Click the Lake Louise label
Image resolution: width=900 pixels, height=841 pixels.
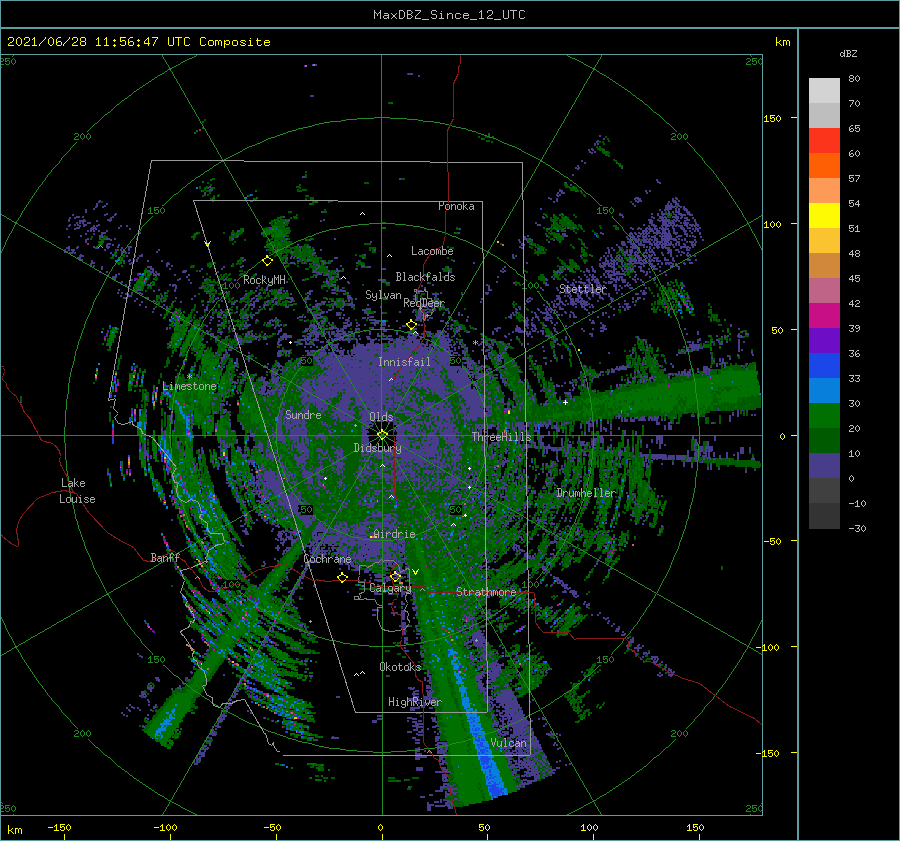click(77, 491)
